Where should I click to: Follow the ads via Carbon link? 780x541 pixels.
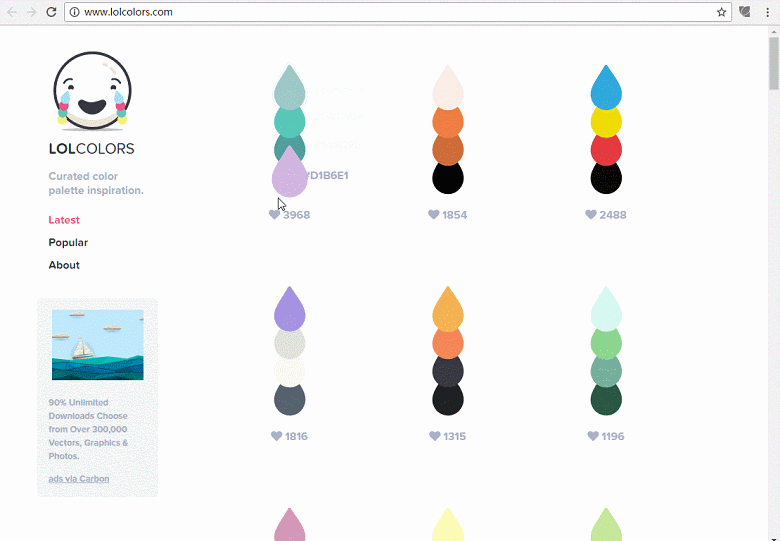[x=79, y=479]
